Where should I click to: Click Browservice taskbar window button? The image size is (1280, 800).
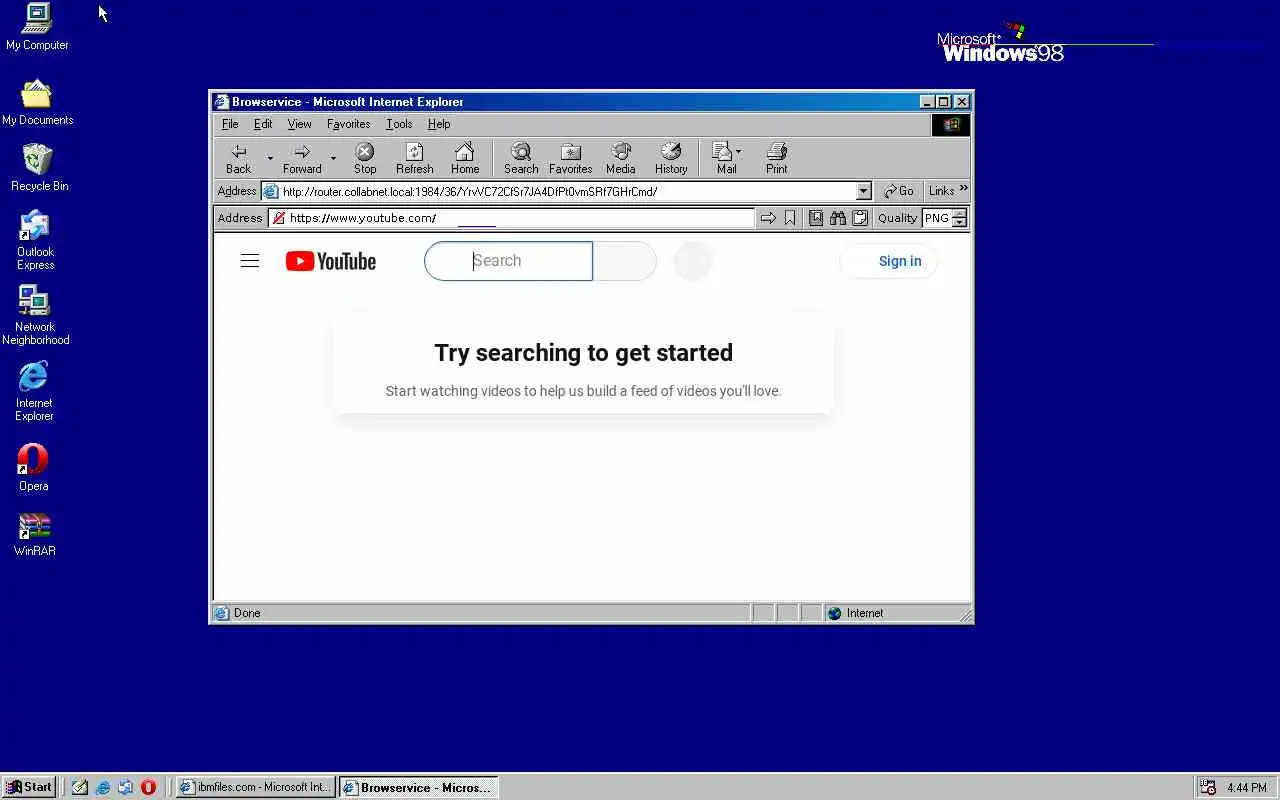pos(418,787)
